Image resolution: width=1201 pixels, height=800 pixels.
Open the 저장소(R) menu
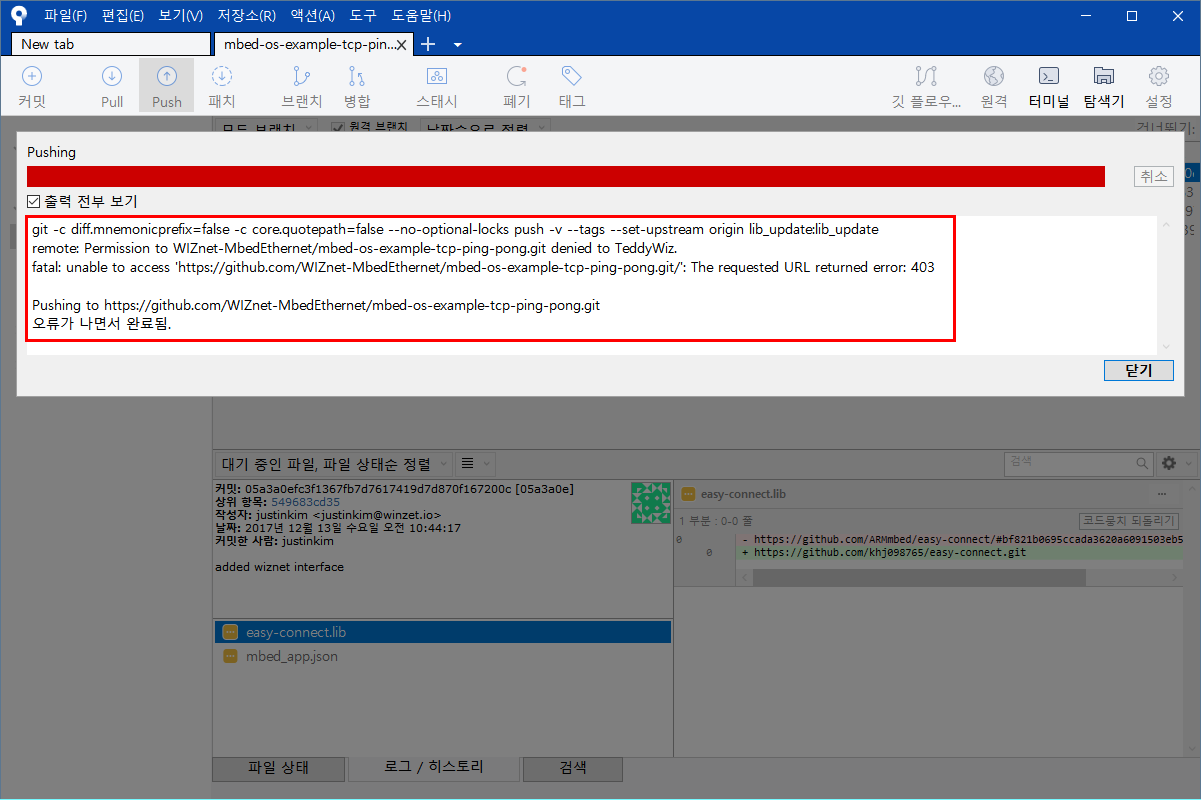246,15
